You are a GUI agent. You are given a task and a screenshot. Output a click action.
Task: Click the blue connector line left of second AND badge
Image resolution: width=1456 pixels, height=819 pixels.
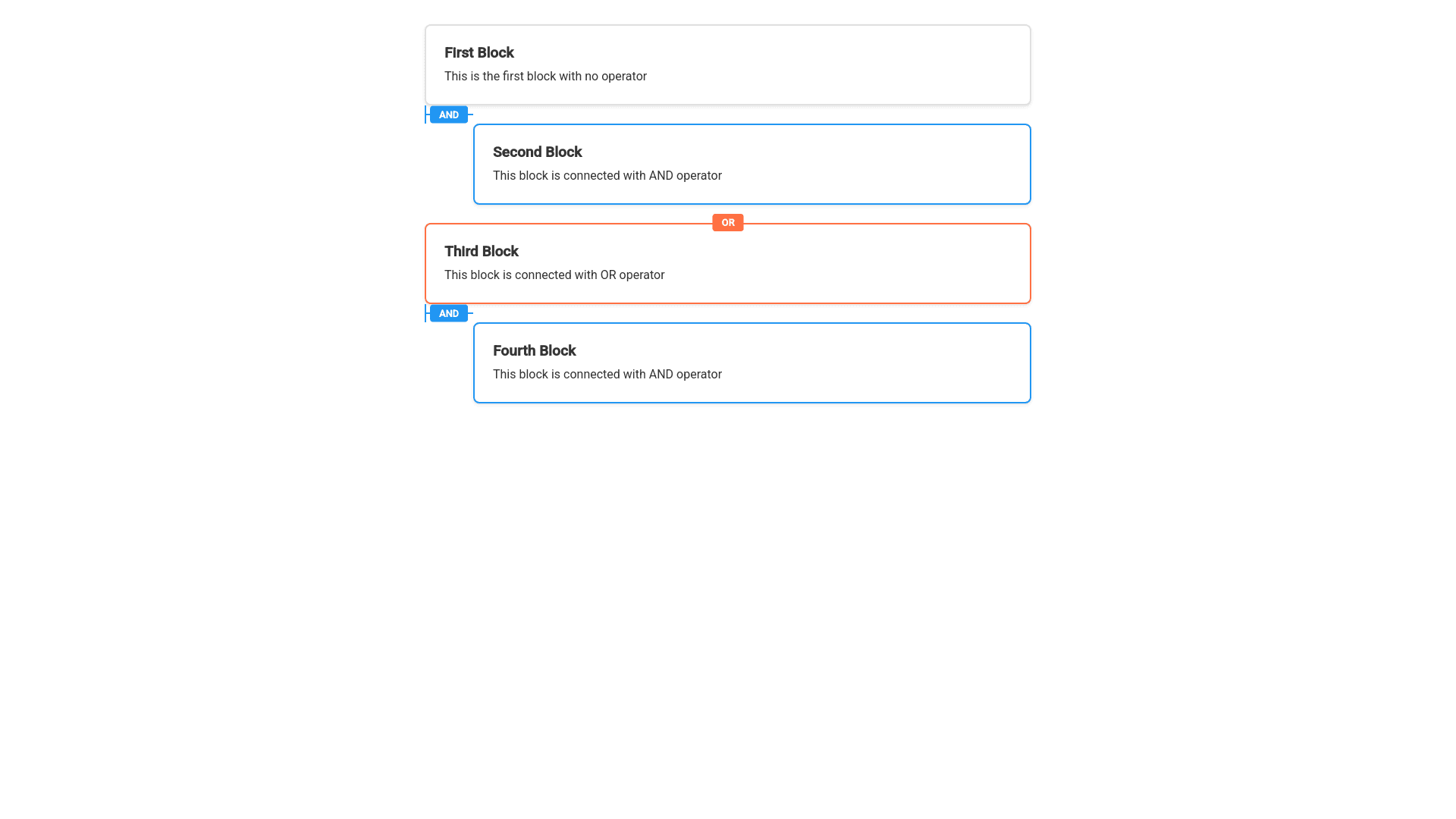[426, 313]
